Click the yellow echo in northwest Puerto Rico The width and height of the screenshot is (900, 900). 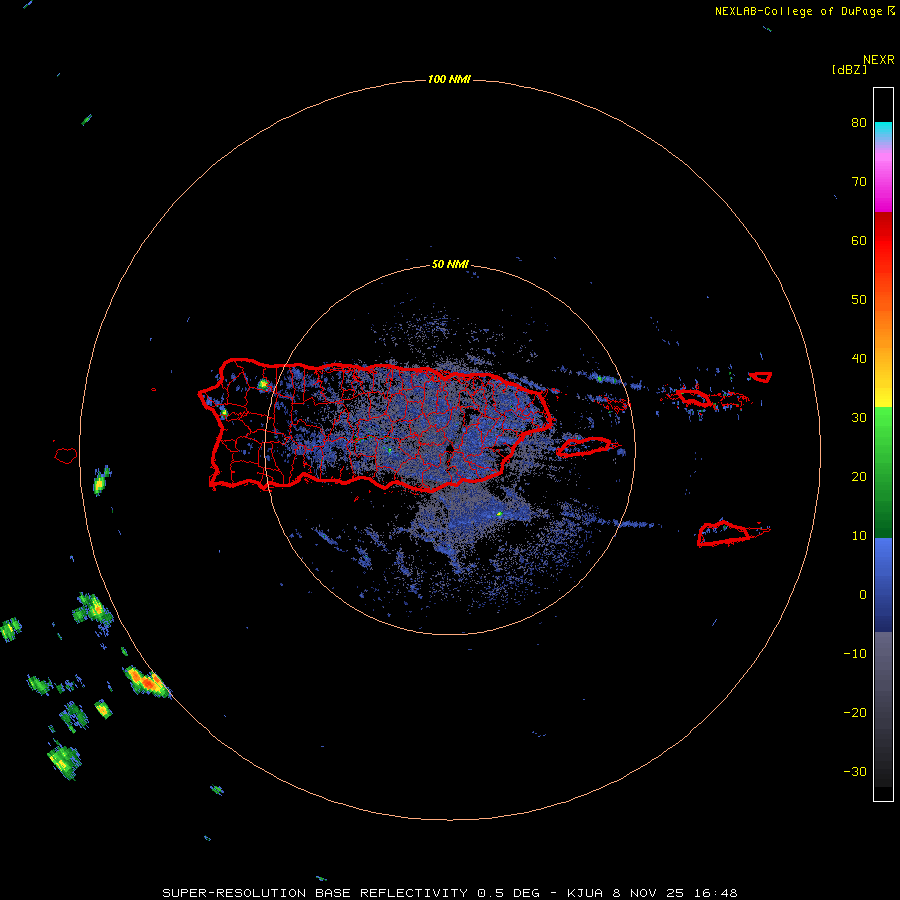[263, 384]
